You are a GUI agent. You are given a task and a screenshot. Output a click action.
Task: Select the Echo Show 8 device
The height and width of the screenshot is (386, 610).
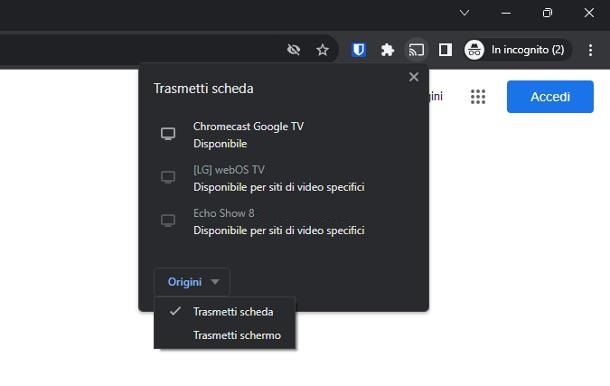284,221
